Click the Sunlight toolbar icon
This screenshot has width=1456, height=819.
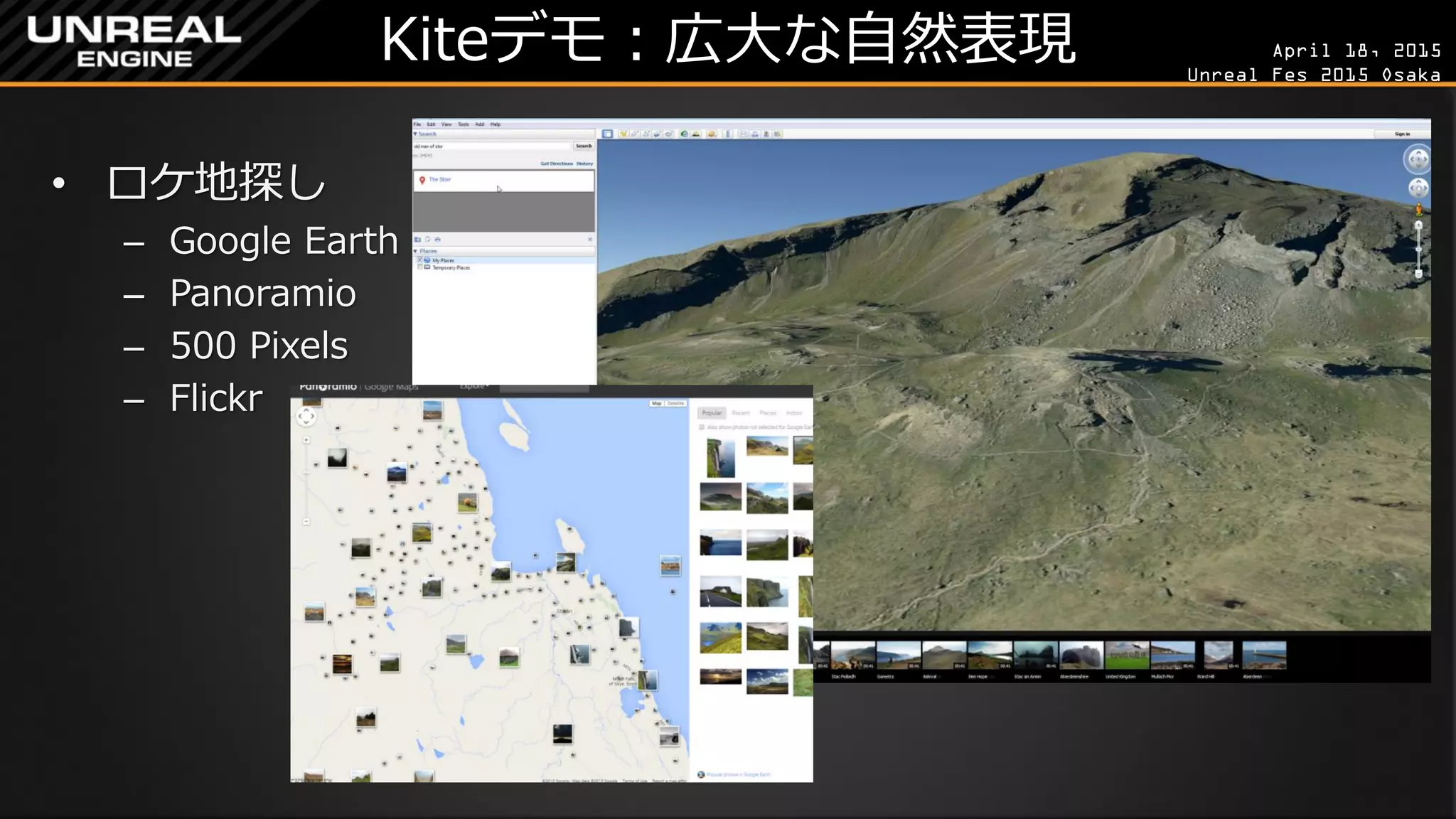[696, 134]
